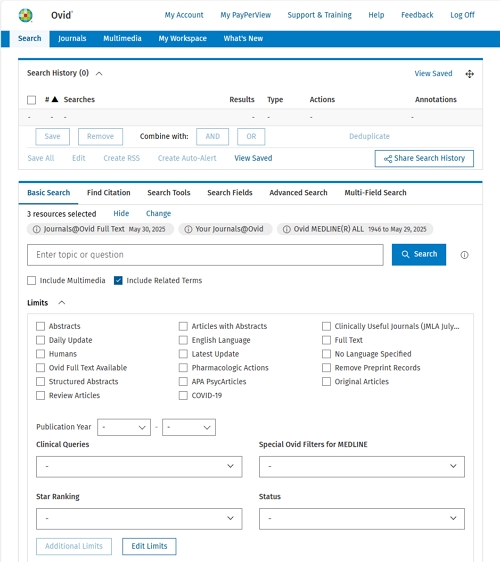Click View Saved at panel top right
500x562 pixels.
click(x=433, y=73)
